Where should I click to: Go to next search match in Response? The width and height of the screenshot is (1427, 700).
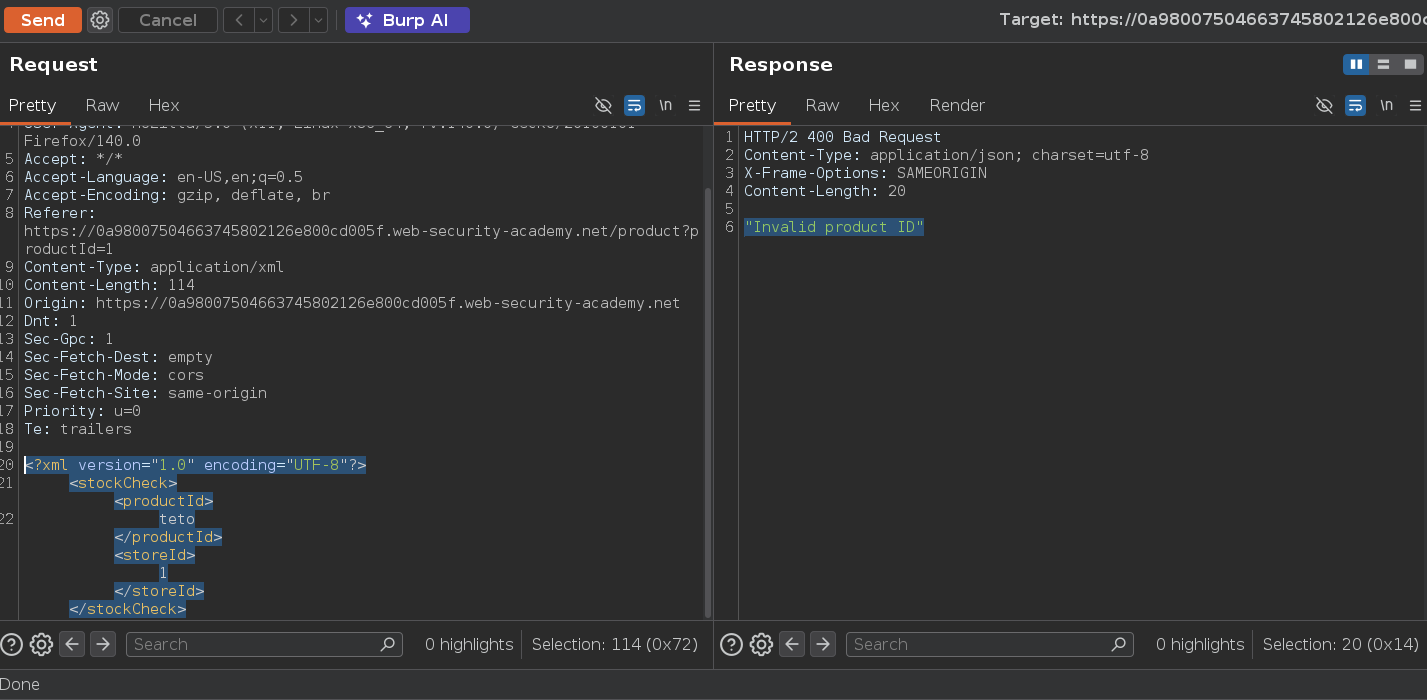point(823,645)
